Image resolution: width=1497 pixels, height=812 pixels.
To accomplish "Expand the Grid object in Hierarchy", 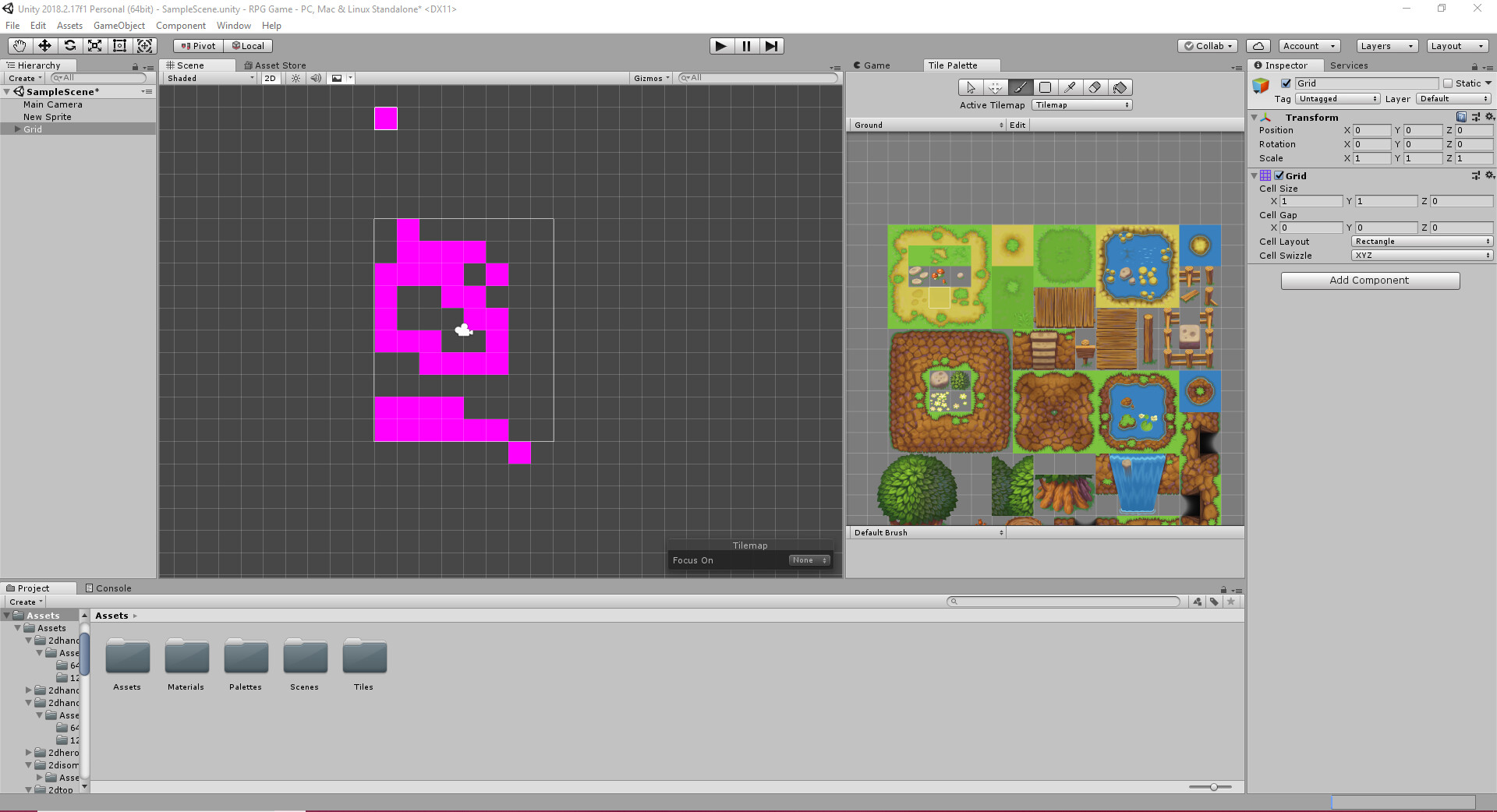I will [17, 129].
